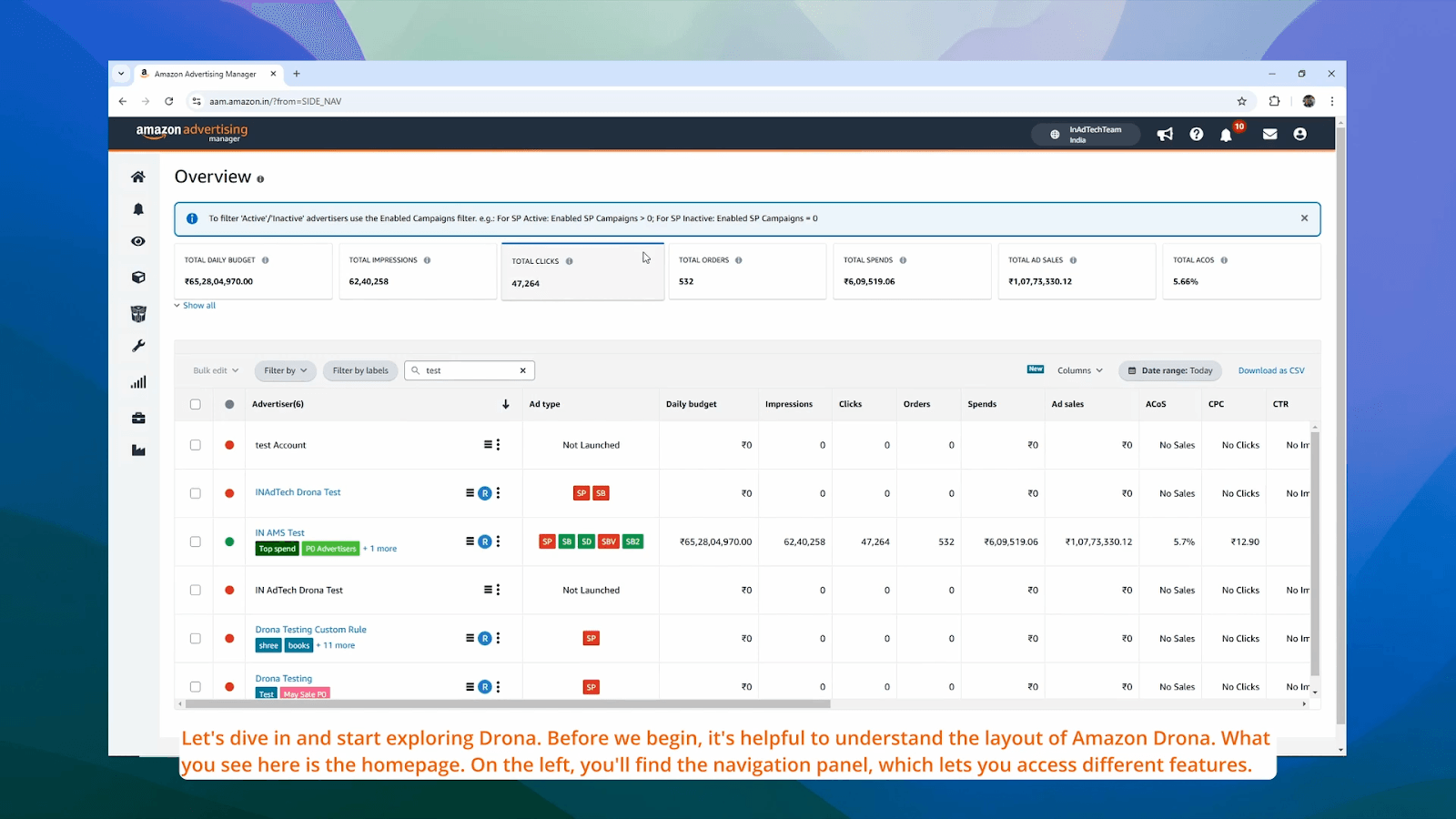Toggle the select-all checkbox in table header
The width and height of the screenshot is (1456, 819).
196,404
